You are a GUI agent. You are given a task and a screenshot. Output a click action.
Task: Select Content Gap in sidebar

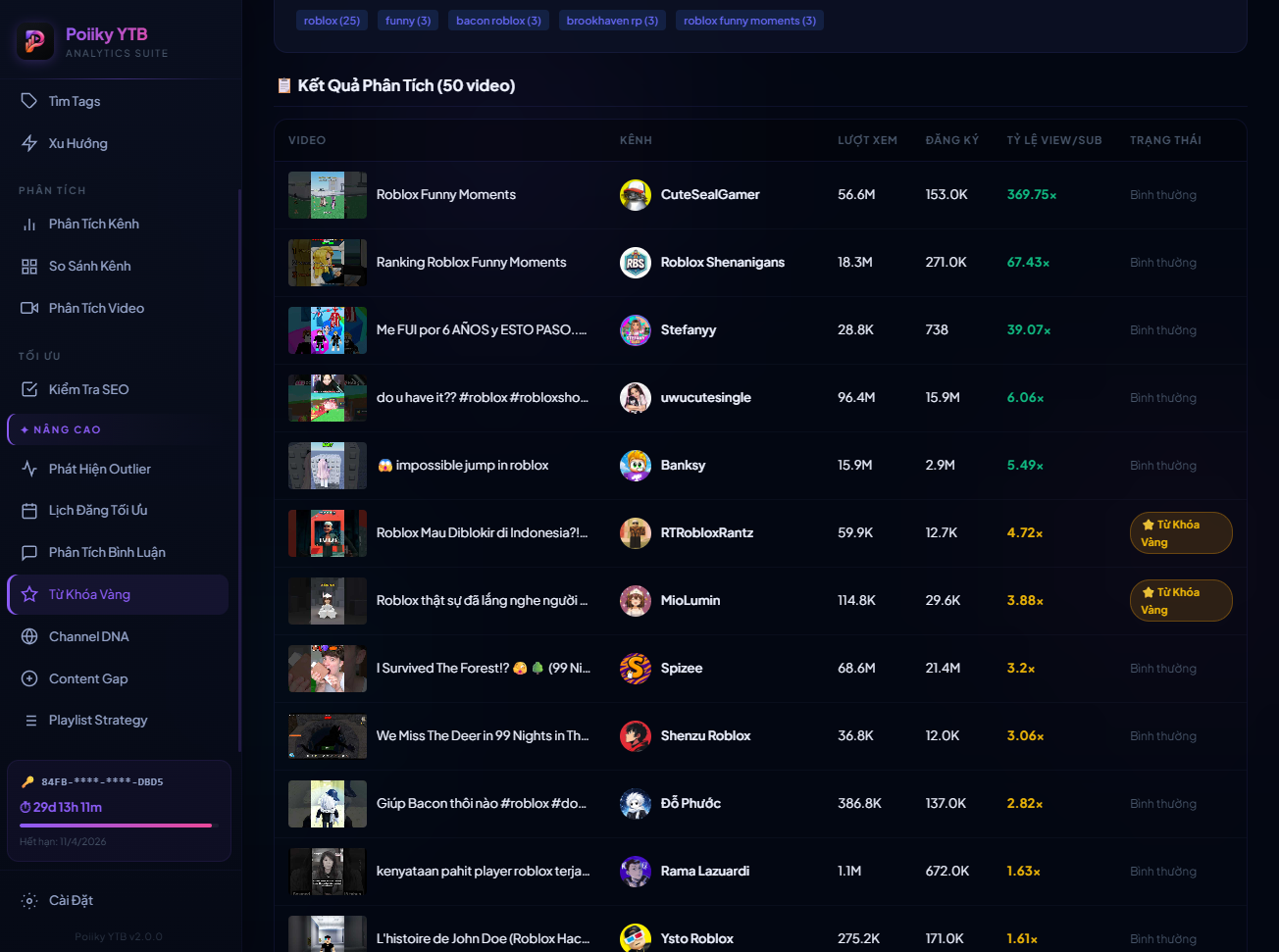pos(88,678)
